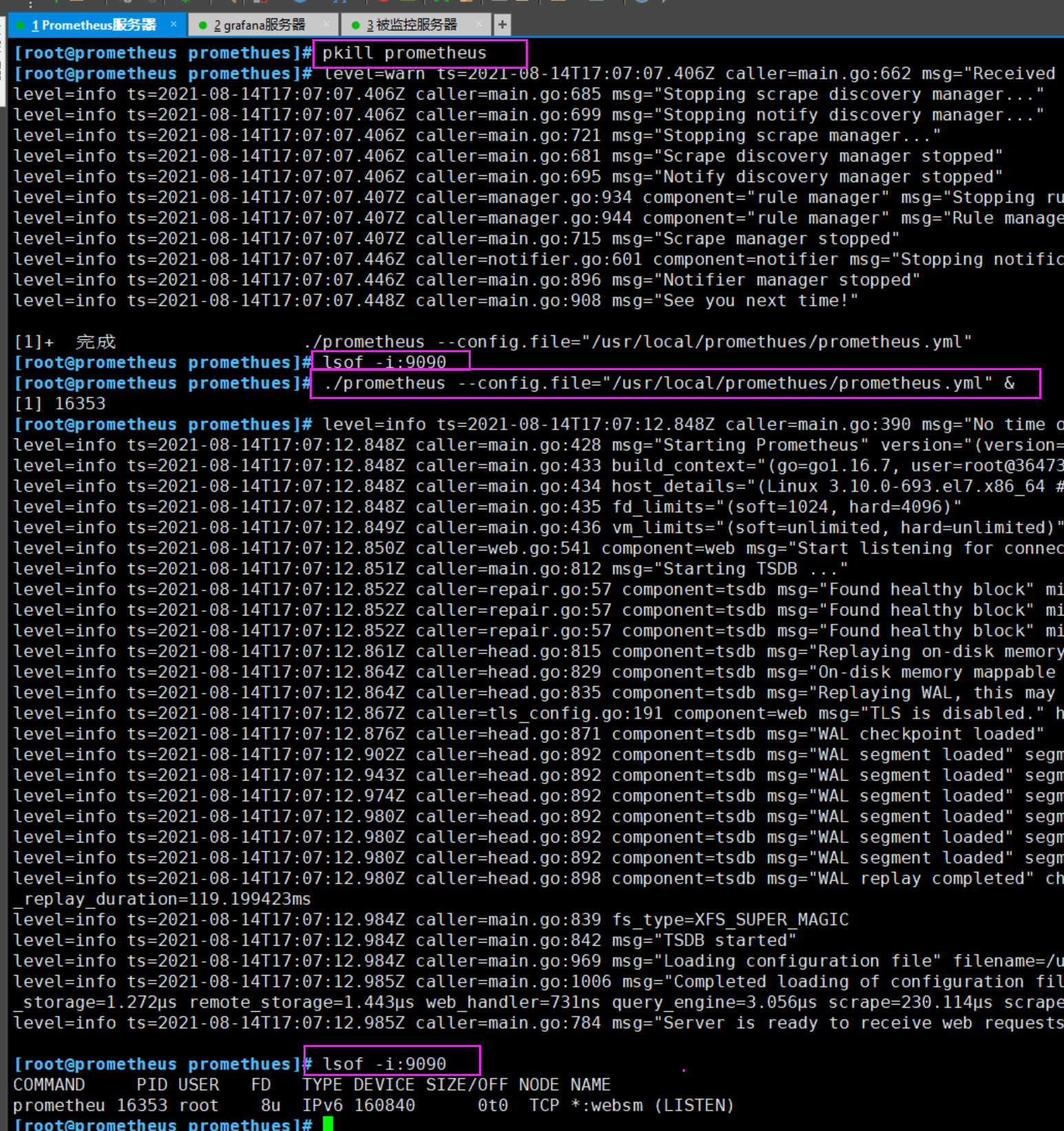Screen dimensions: 1064x1131
Task: Close the 3 被监控服务器 tab
Action: pos(480,25)
